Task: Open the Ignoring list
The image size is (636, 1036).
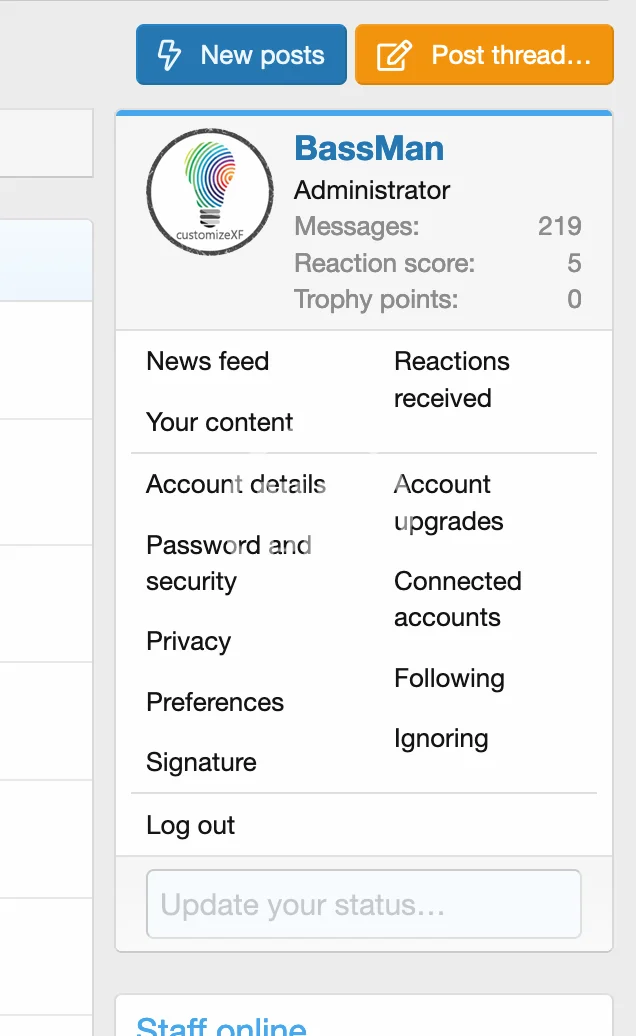Action: (441, 739)
